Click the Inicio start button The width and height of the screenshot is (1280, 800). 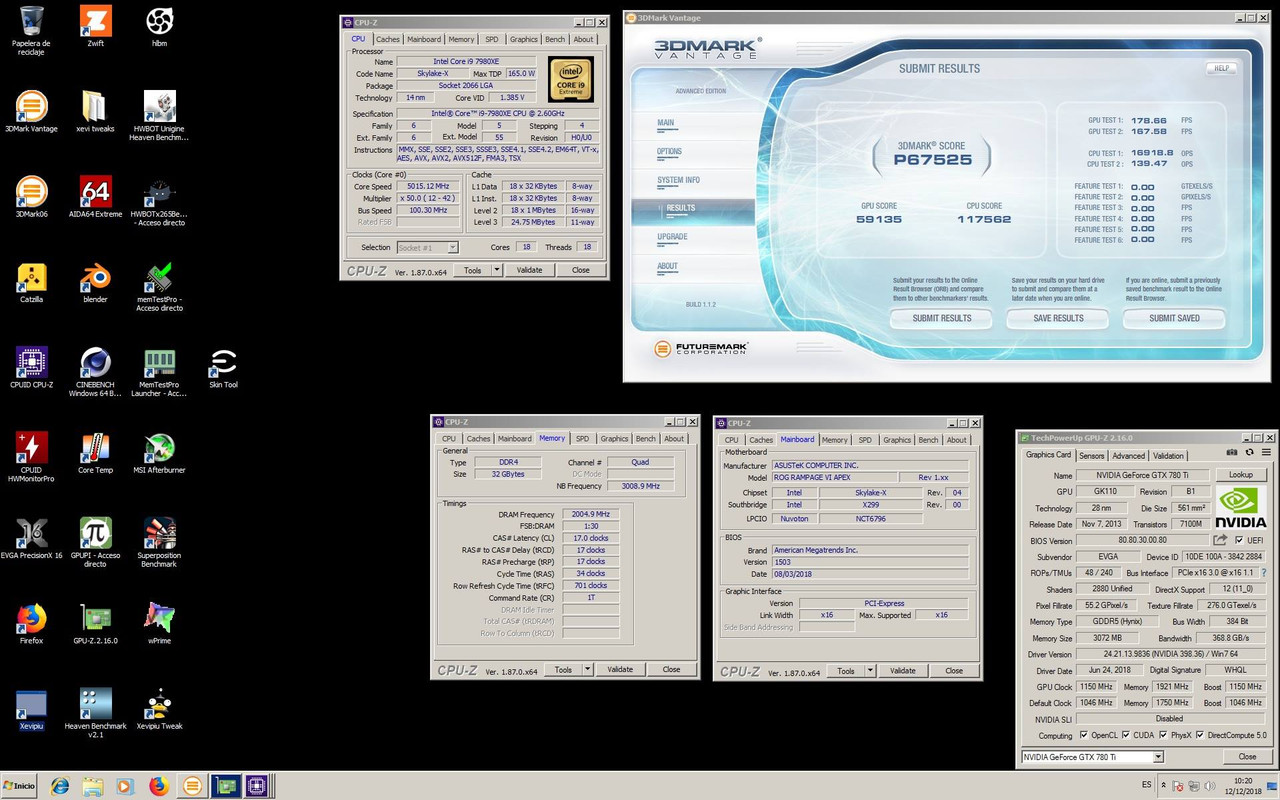point(19,786)
